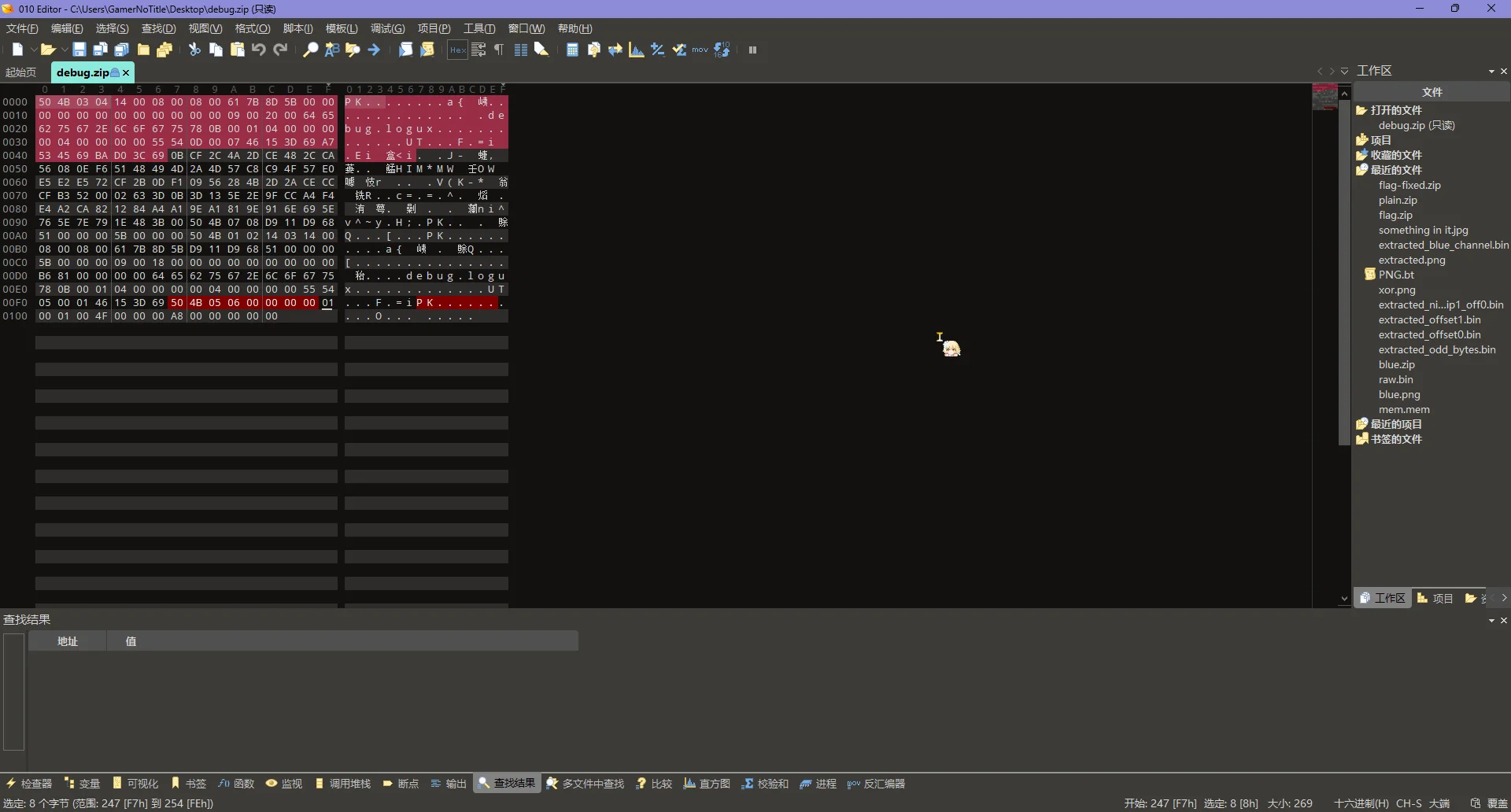The height and width of the screenshot is (812, 1511).
Task: Open the Calculator tool icon
Action: point(572,50)
